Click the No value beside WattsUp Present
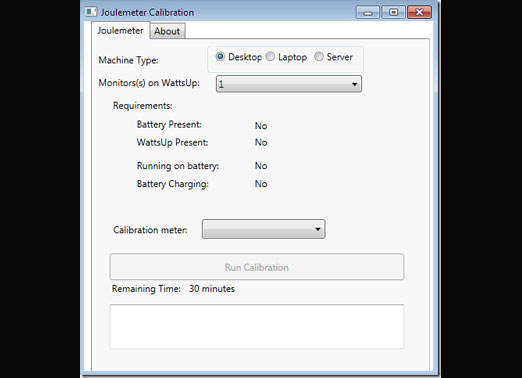Screen dimensions: 522x378 click(x=261, y=142)
